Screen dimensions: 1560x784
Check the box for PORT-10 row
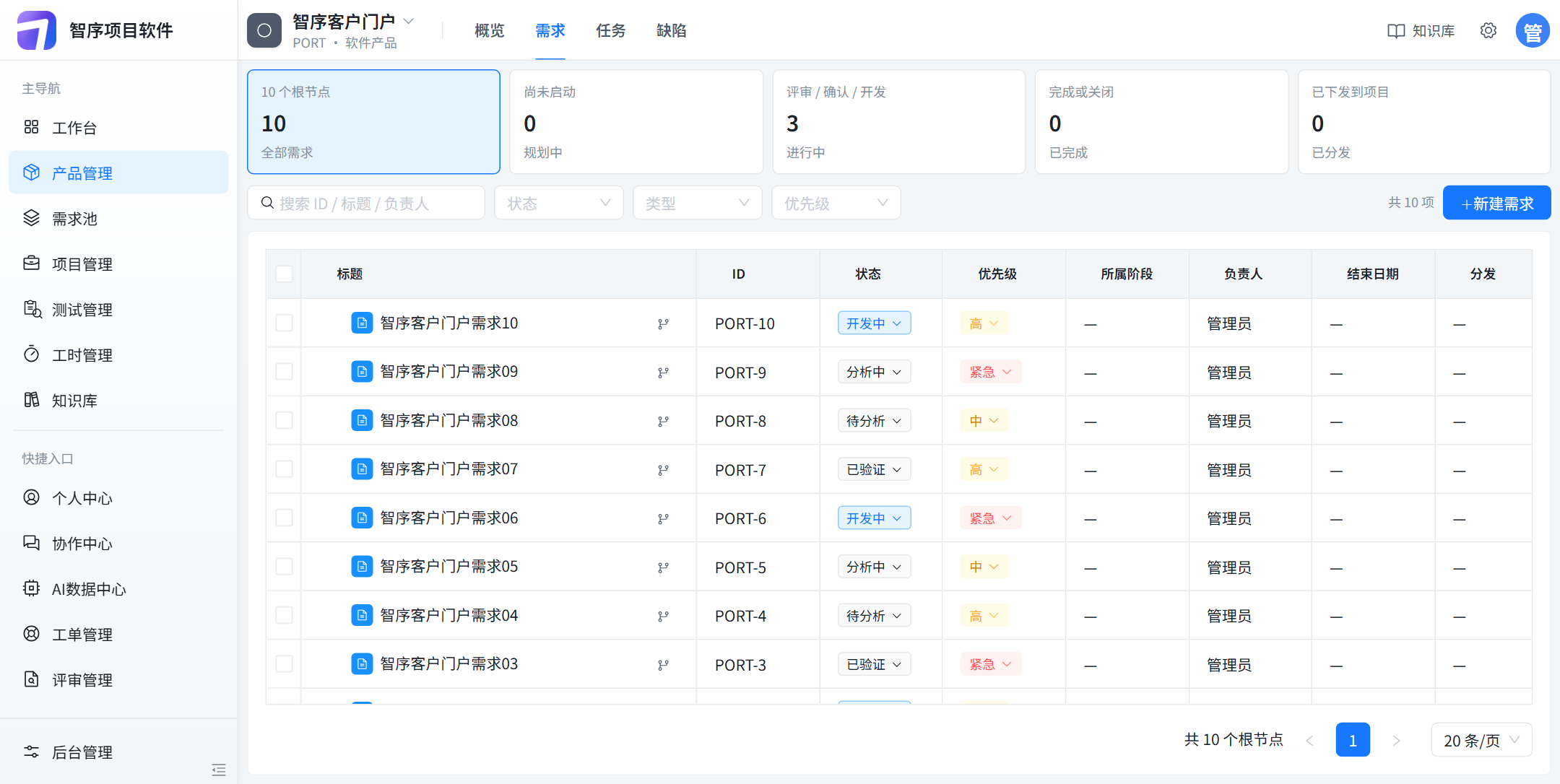click(x=285, y=323)
